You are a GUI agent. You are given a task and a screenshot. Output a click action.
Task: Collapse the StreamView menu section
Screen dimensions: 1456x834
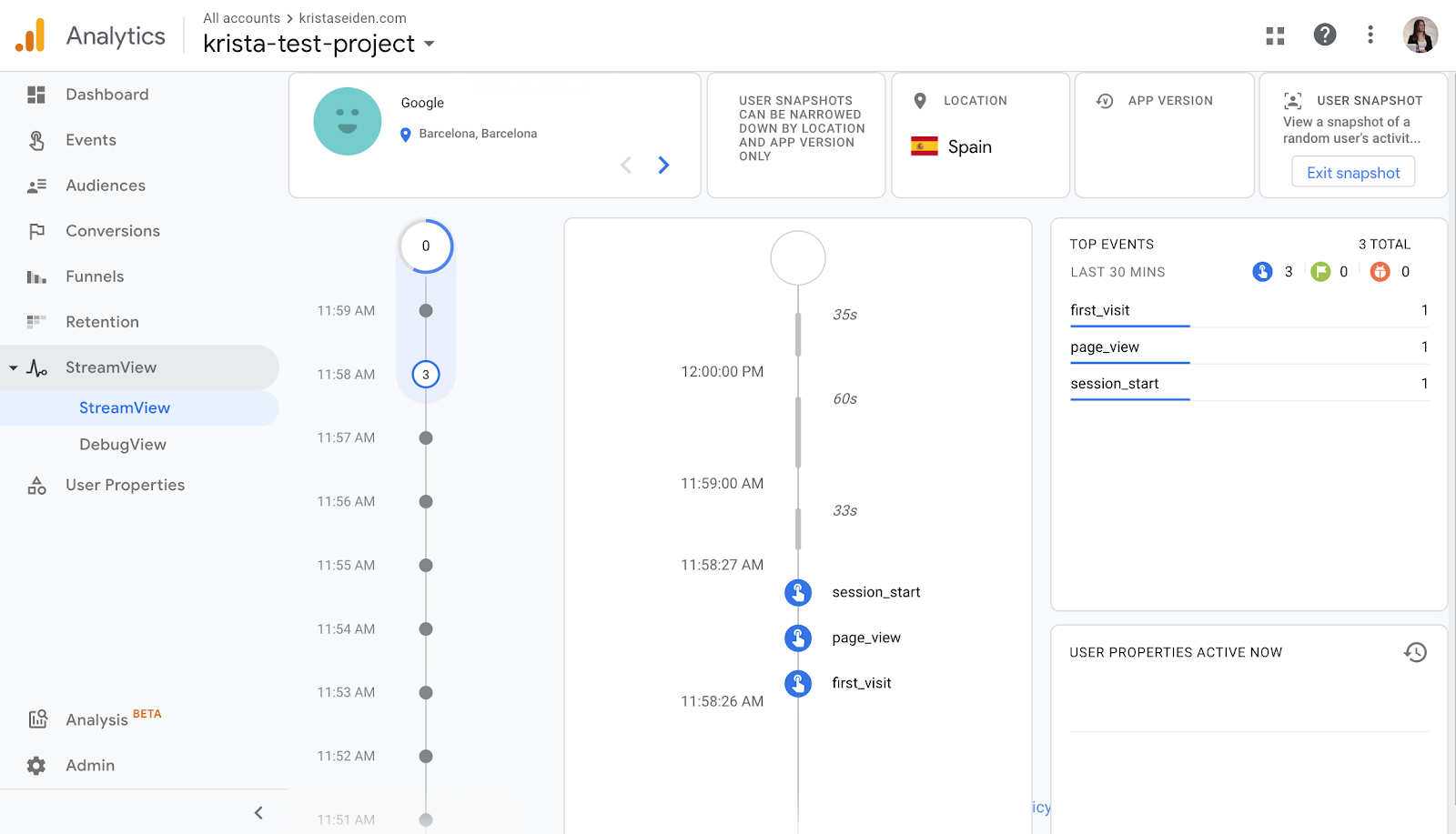coord(14,367)
